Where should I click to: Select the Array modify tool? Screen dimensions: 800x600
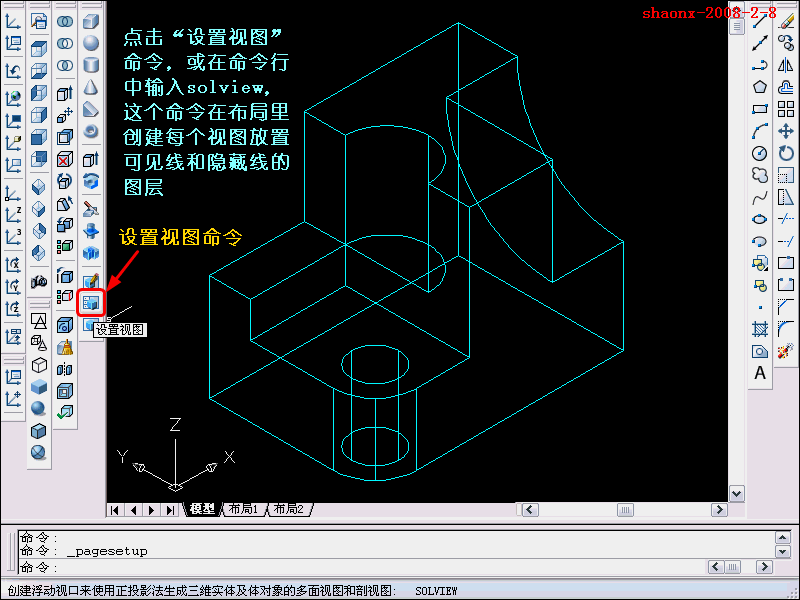[x=786, y=109]
